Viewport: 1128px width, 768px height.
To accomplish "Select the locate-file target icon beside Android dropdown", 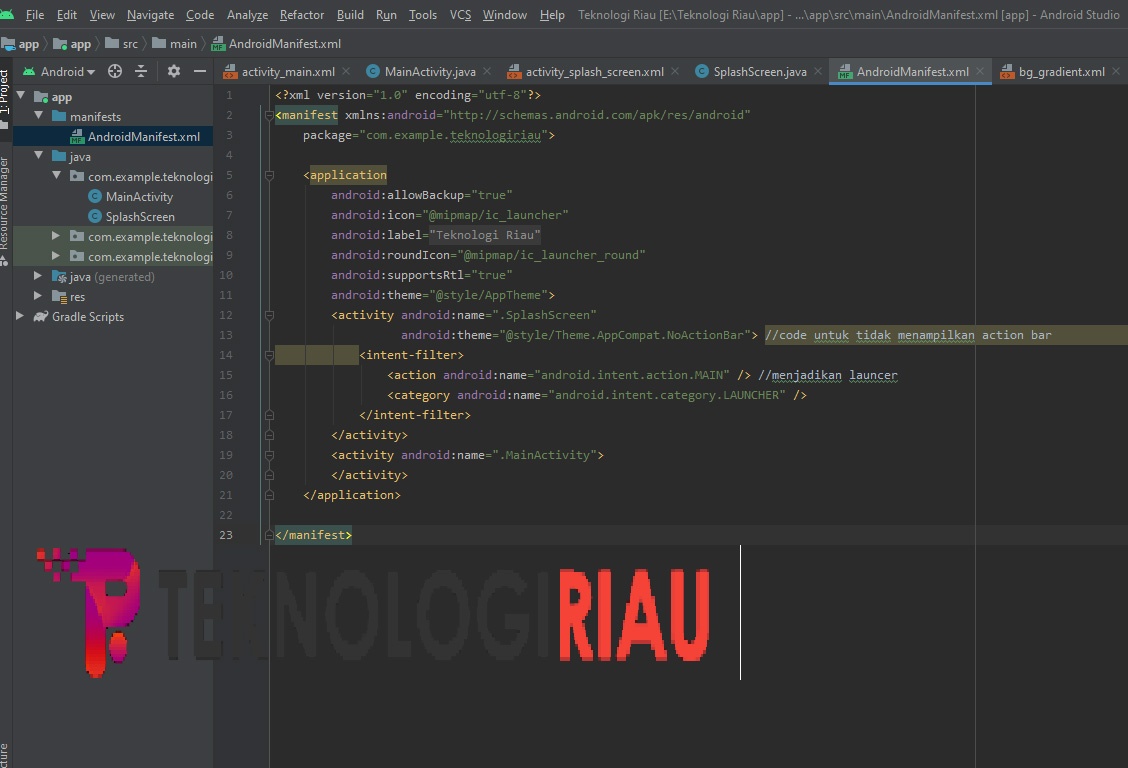I will (114, 71).
